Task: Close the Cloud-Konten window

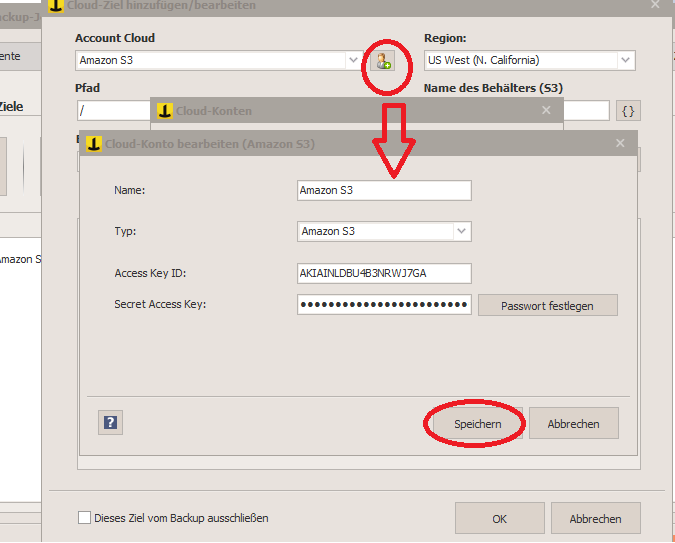Action: coord(546,110)
